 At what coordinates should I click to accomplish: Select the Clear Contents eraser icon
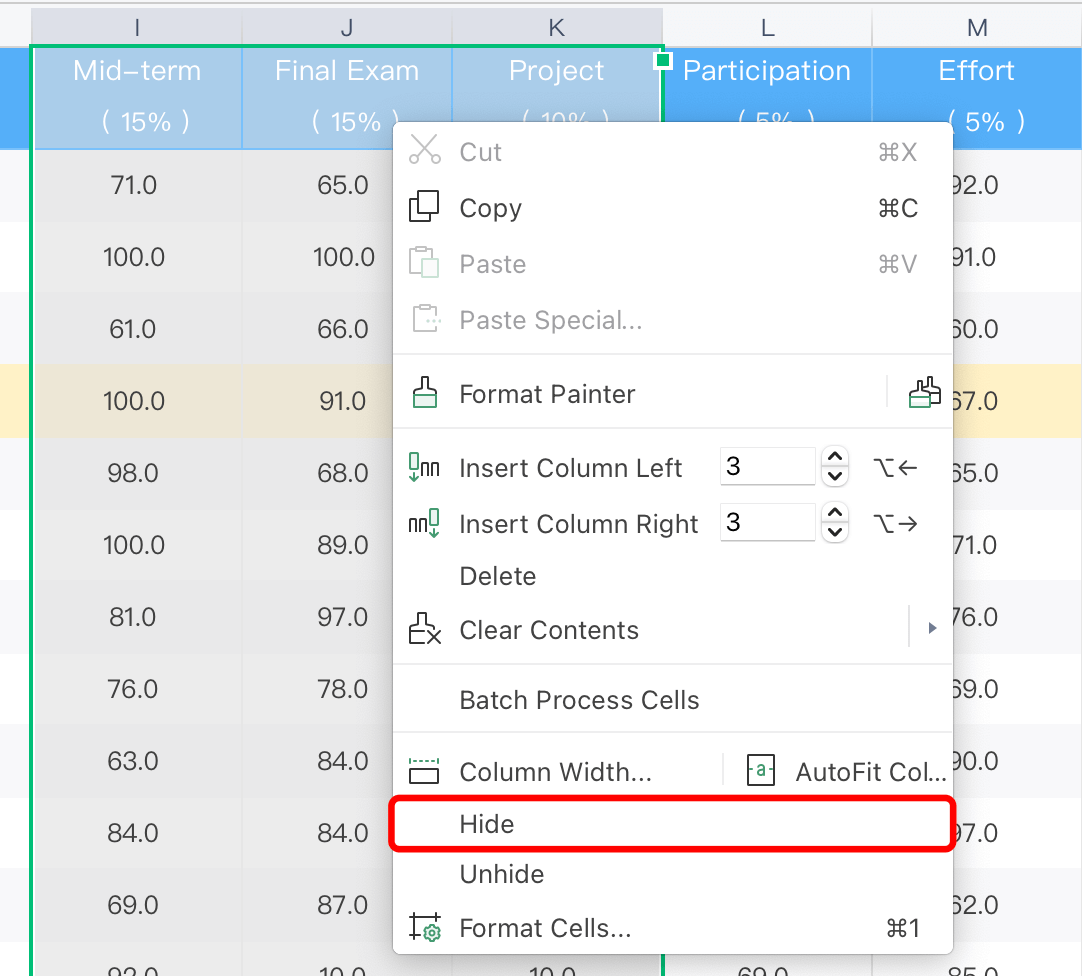(425, 629)
